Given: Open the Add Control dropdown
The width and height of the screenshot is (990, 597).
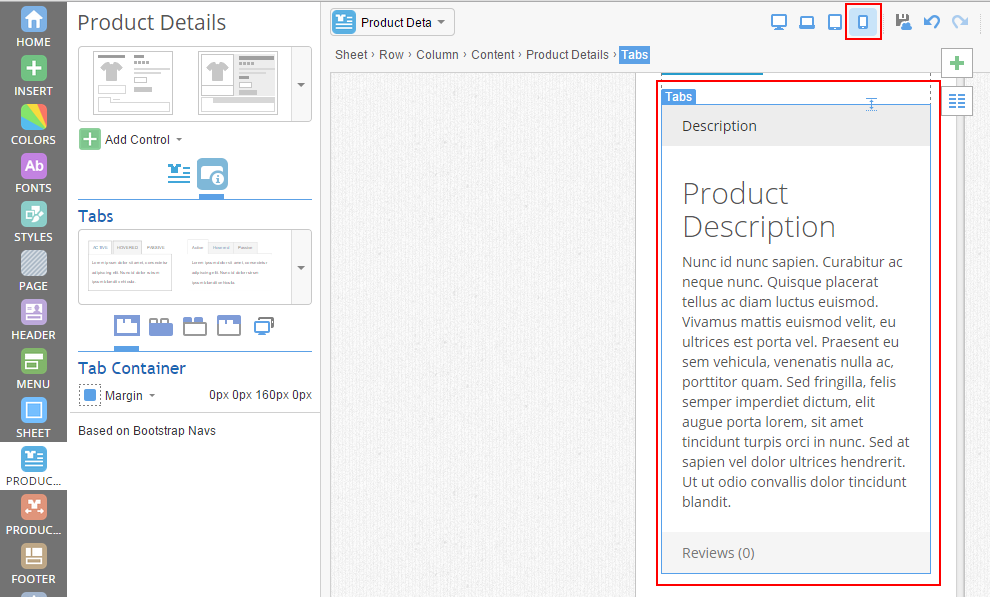Looking at the screenshot, I should click(x=131, y=139).
